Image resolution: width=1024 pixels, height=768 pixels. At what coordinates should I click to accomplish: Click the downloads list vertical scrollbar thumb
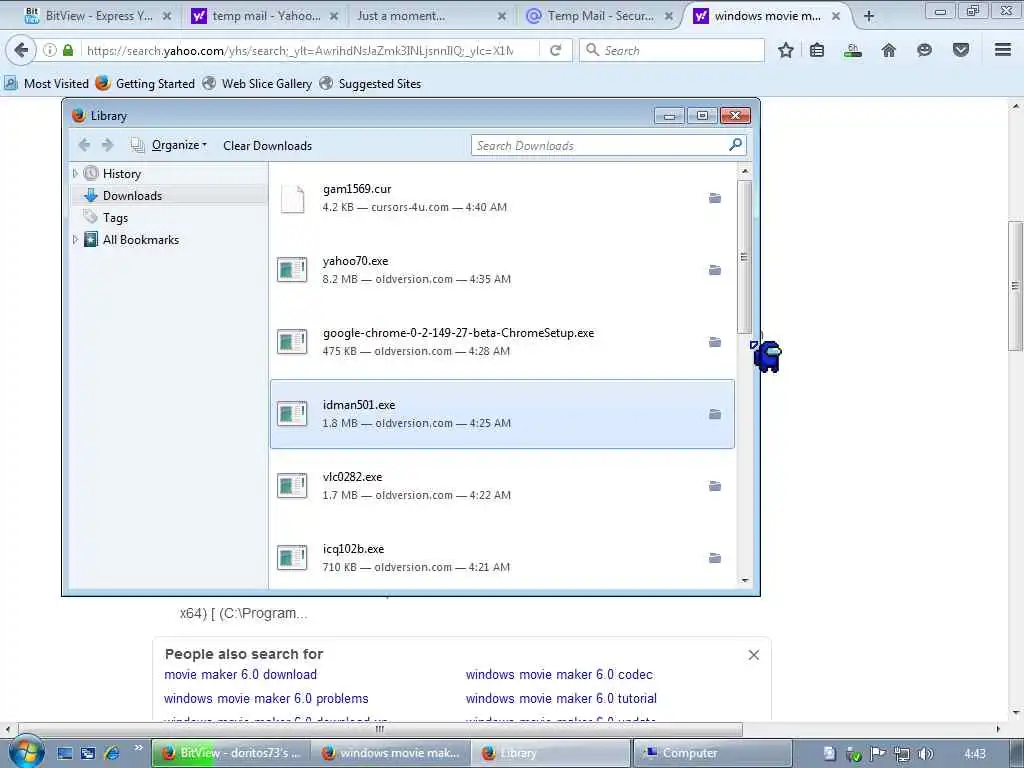pos(744,257)
